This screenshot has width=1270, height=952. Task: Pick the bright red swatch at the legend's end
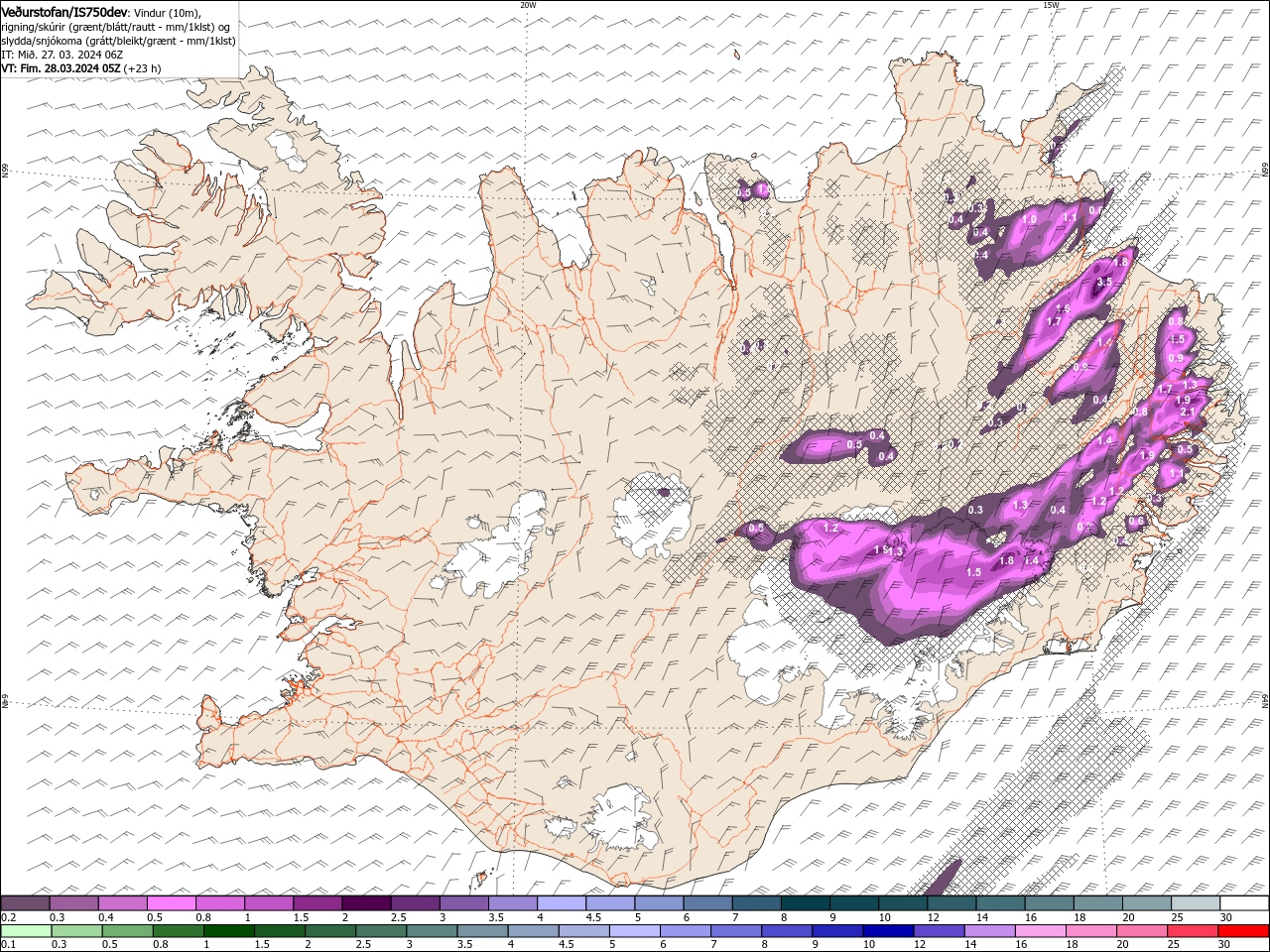pos(1244,931)
